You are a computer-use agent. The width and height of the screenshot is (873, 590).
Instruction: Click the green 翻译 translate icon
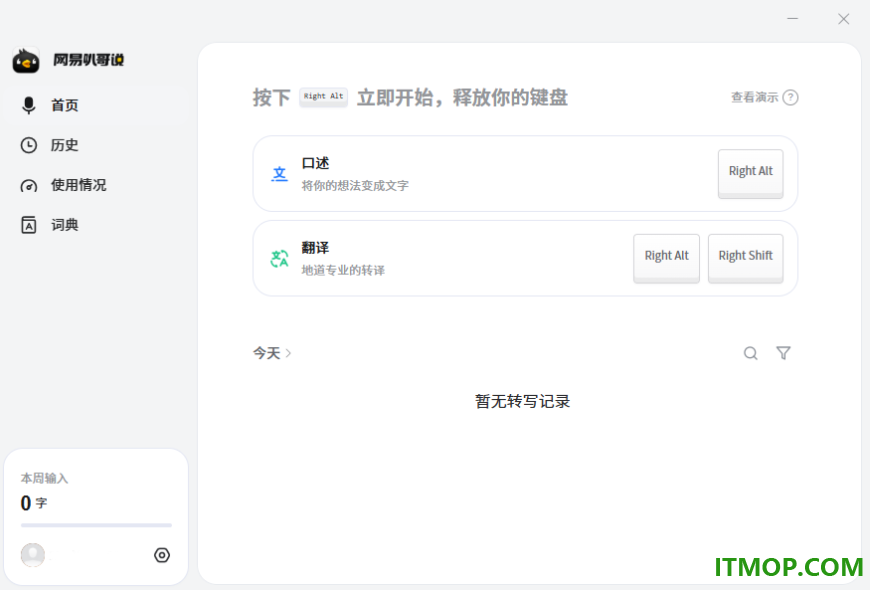point(279,258)
